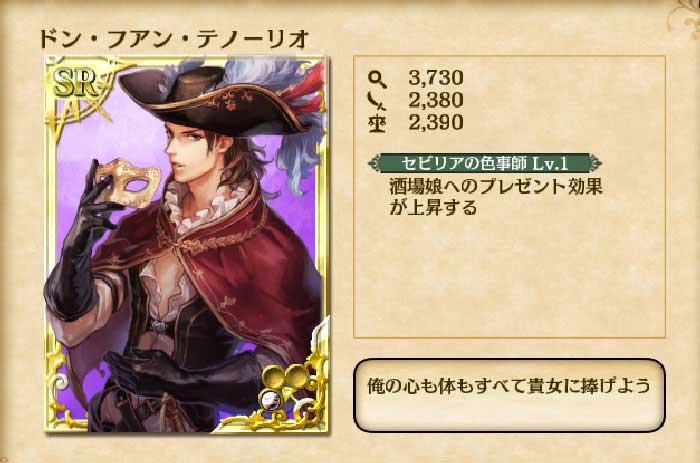700x463 pixels.
Task: Select the セビリアの色事師 Lv.1 skill banner
Action: pos(485,163)
